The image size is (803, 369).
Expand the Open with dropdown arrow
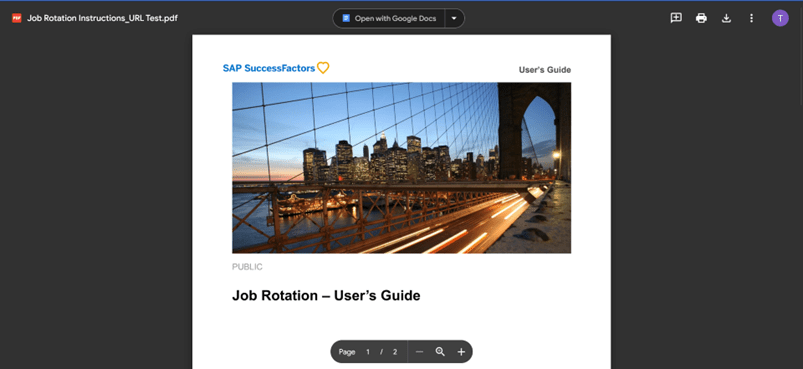click(454, 18)
